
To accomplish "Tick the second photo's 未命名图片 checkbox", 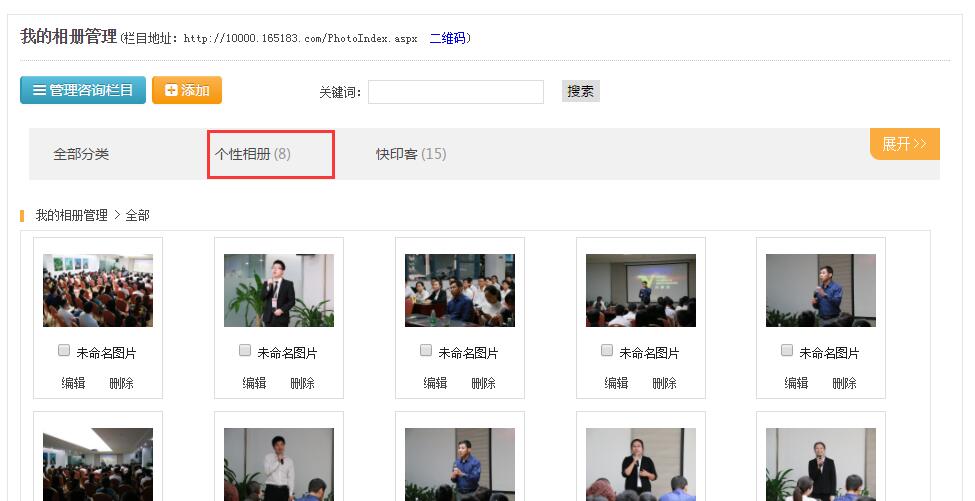I will tap(245, 351).
